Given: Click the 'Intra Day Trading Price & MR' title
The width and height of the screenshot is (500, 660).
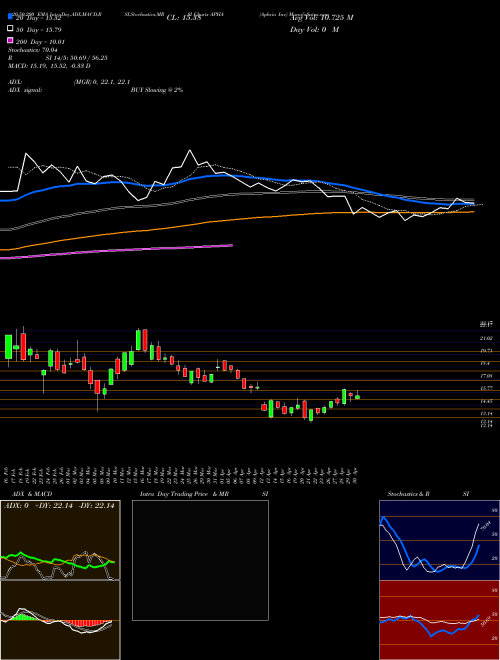Looking at the screenshot, I should (185, 494).
